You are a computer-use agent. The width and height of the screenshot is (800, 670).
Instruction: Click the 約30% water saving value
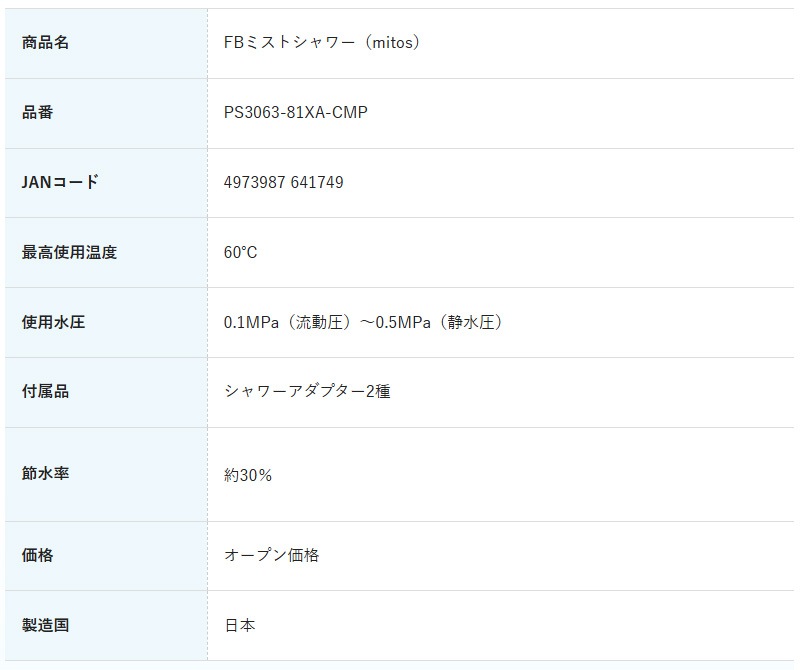[x=248, y=475]
